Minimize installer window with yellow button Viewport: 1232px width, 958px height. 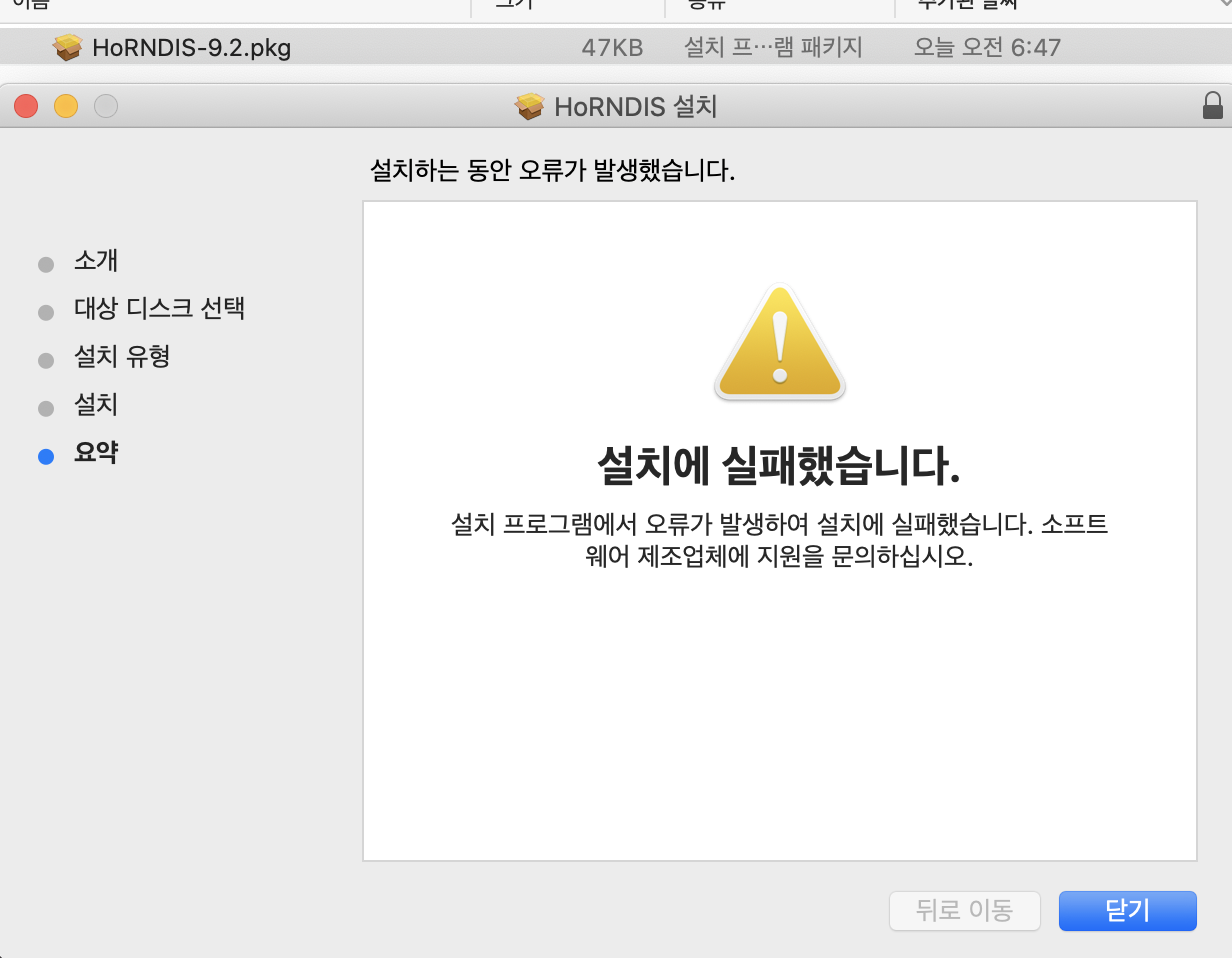pyautogui.click(x=66, y=106)
